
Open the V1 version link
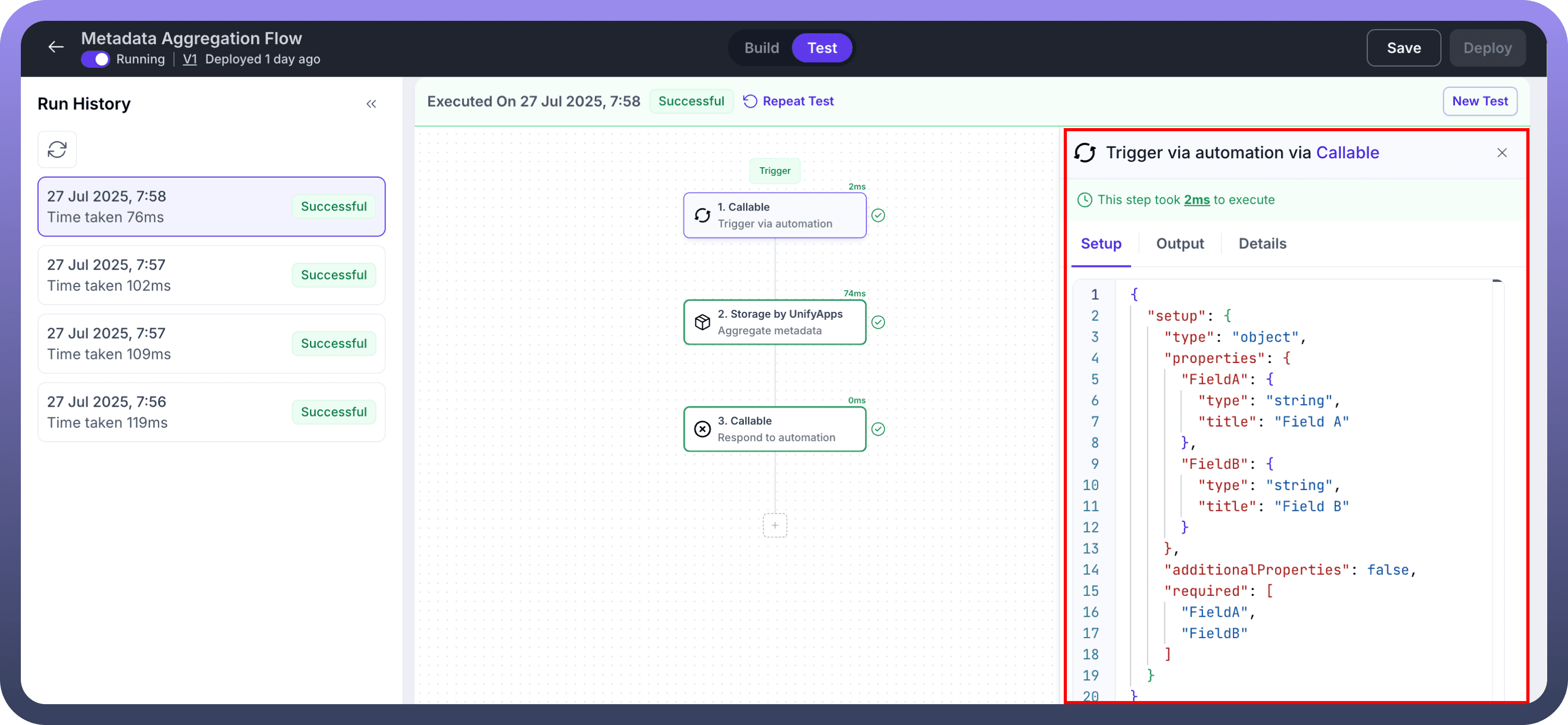tap(190, 59)
